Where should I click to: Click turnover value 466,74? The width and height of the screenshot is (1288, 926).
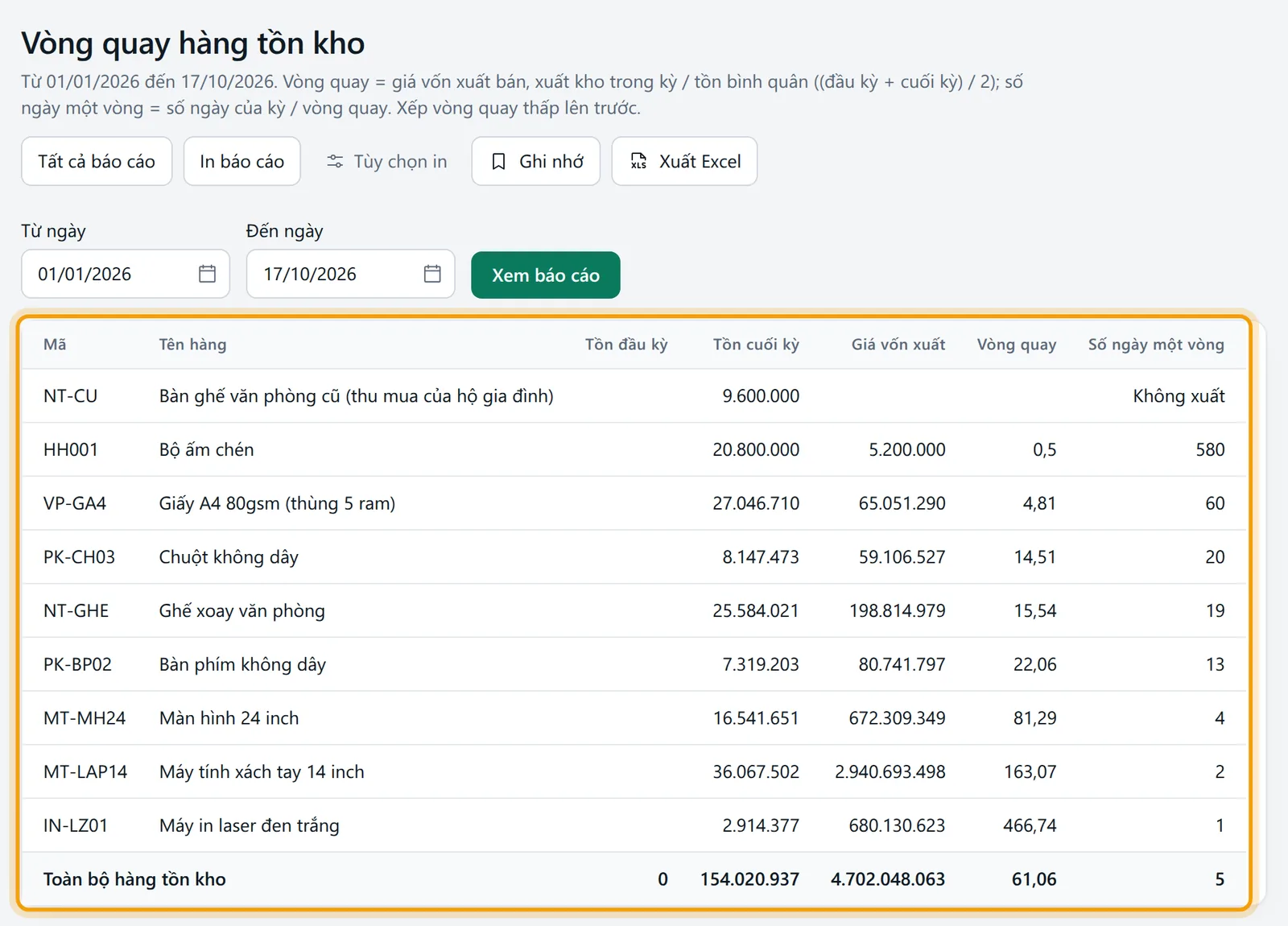click(x=1030, y=825)
